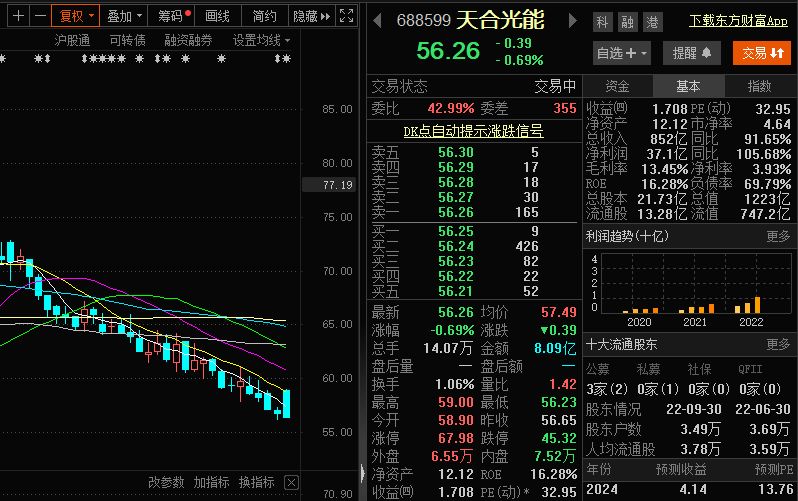The height and width of the screenshot is (501, 798).
Task: Click the plus zoom-in chart button
Action: 18,16
